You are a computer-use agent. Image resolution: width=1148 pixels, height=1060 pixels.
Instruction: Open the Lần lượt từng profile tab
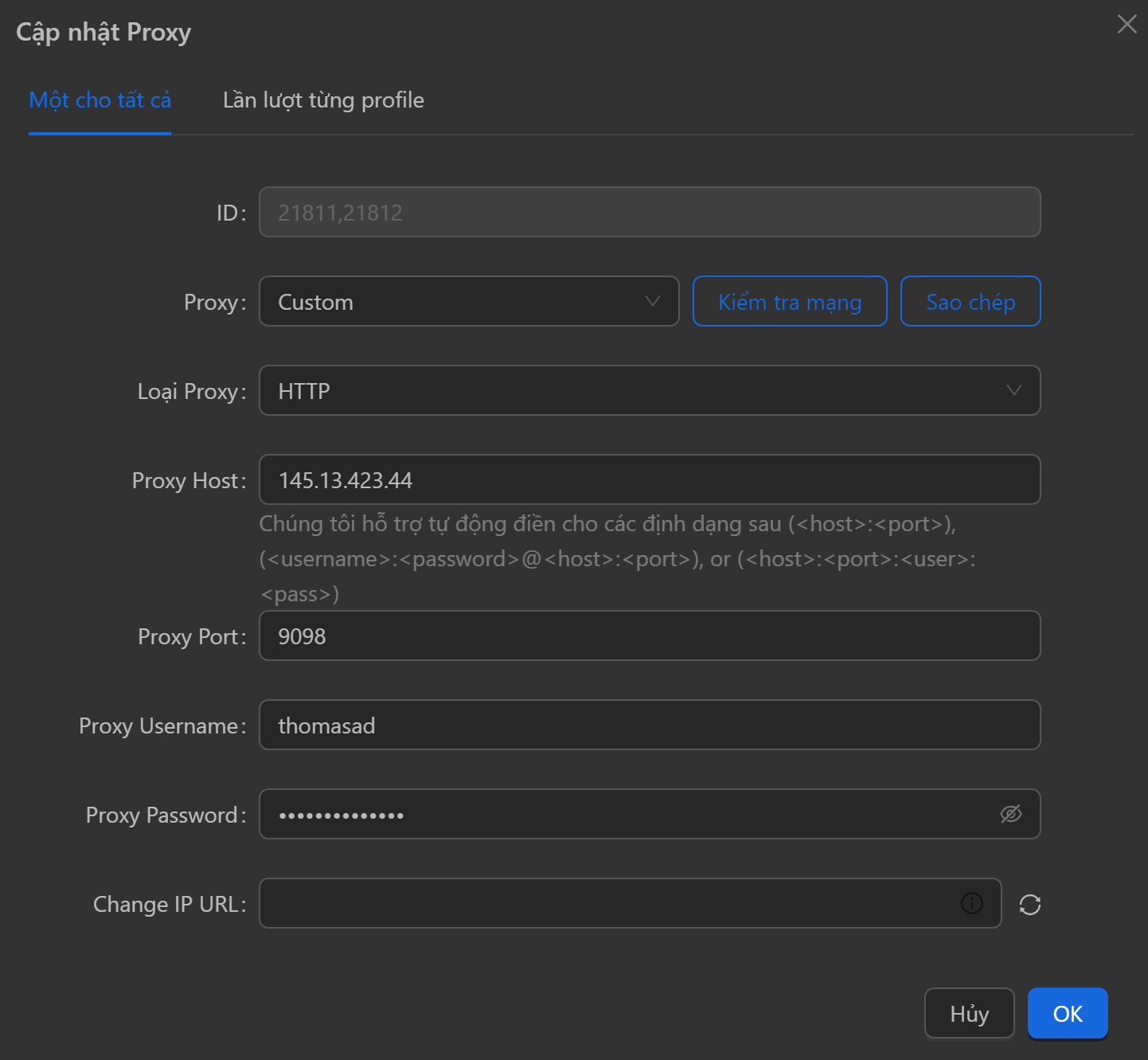(323, 100)
